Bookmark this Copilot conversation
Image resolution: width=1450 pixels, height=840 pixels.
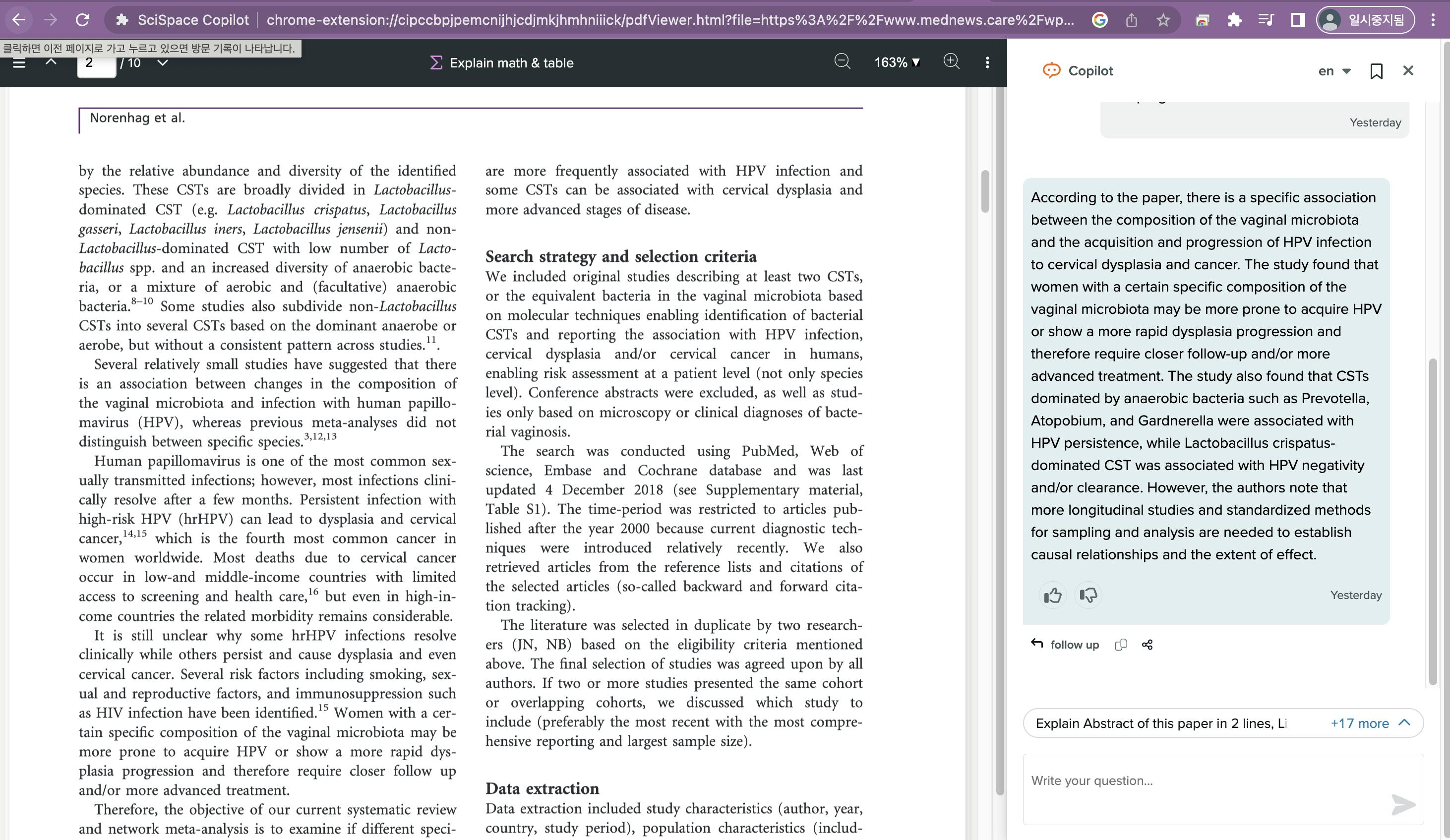[1376, 71]
